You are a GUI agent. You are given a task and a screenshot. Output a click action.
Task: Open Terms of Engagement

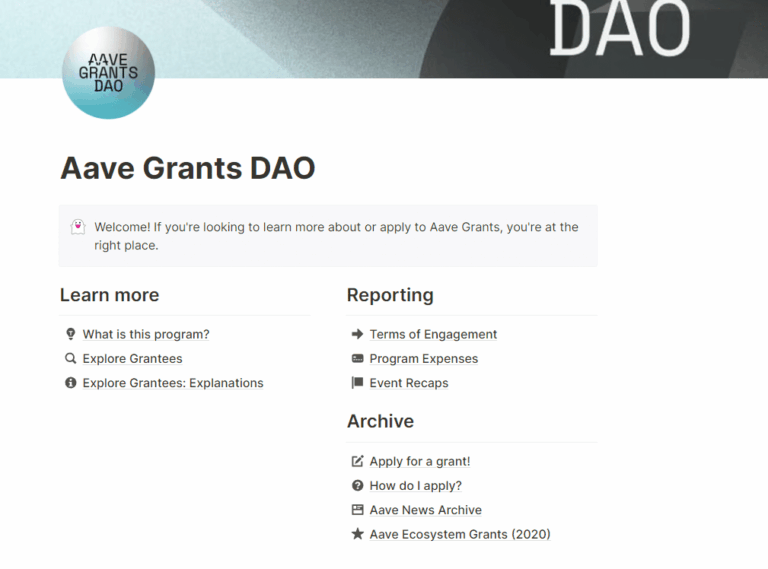[433, 334]
